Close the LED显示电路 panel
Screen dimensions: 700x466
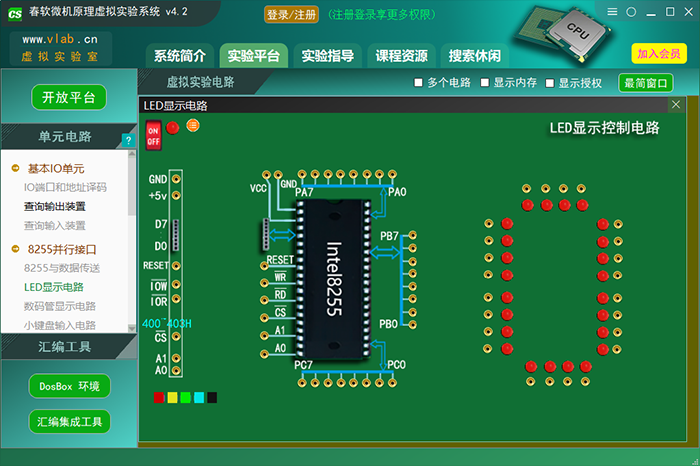pyautogui.click(x=676, y=105)
